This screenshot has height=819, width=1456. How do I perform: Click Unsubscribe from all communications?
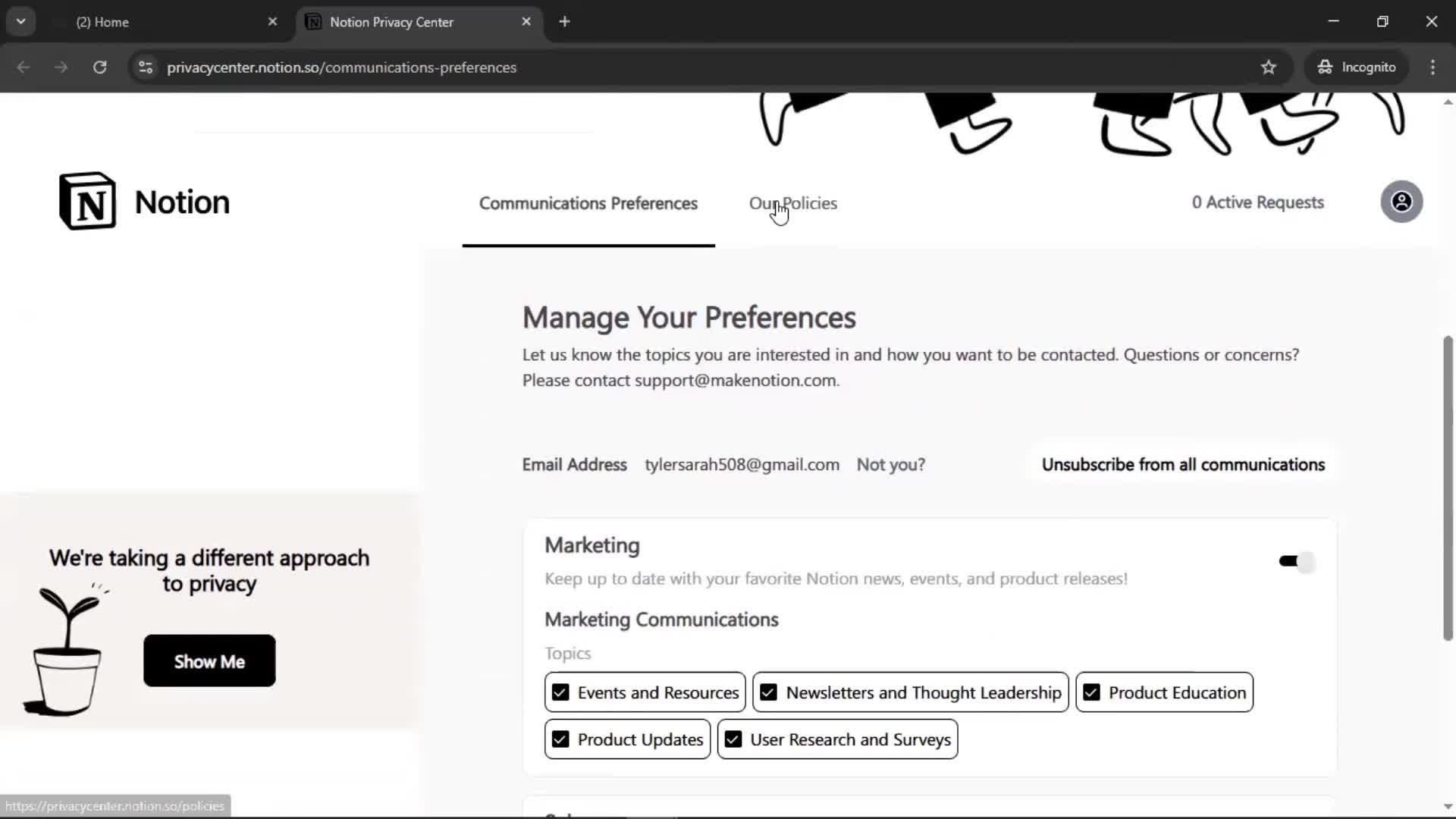pos(1183,465)
